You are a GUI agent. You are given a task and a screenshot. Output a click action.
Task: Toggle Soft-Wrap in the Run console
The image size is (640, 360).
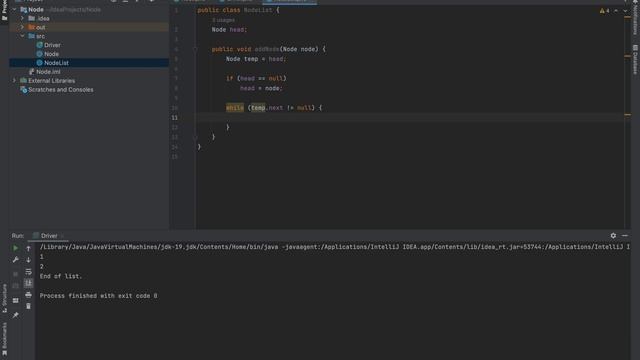[x=28, y=271]
